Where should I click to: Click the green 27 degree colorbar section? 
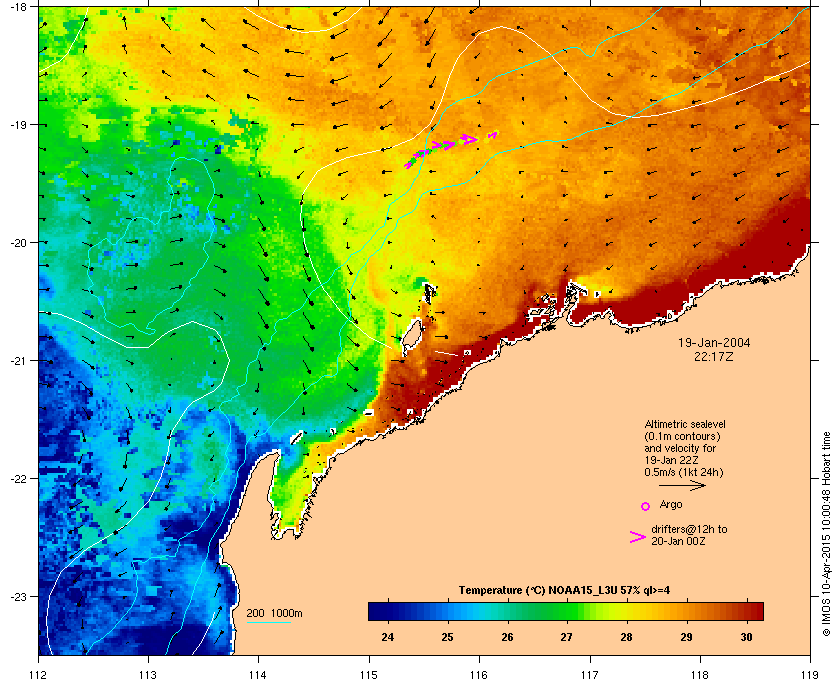coord(566,611)
